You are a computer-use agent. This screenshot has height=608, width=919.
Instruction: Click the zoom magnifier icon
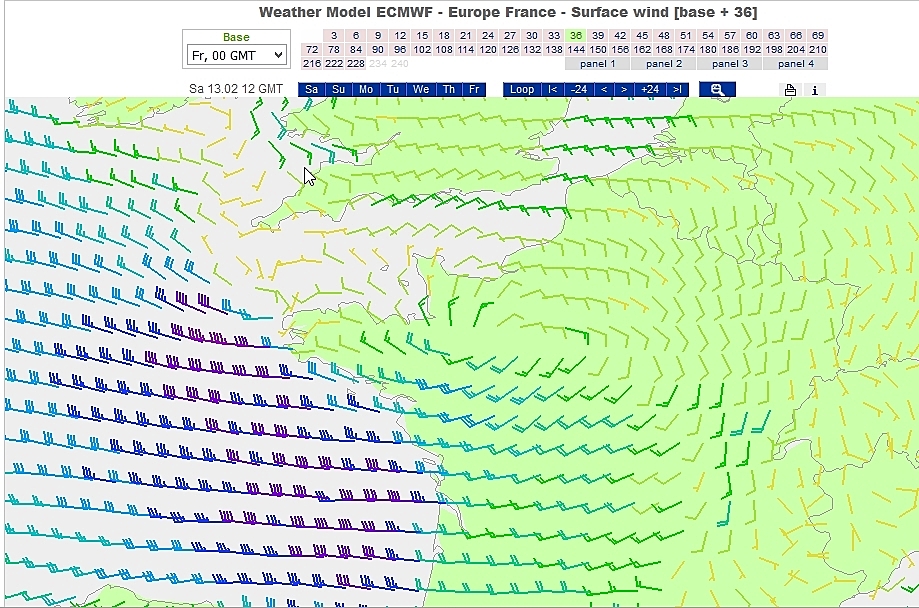(x=717, y=89)
